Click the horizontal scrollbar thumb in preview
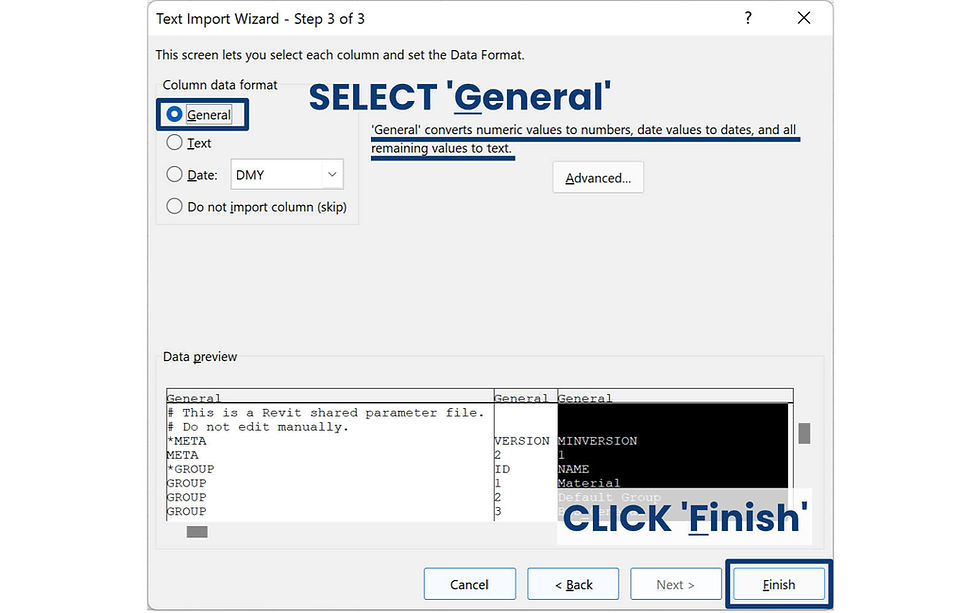The width and height of the screenshot is (980, 613). point(197,532)
